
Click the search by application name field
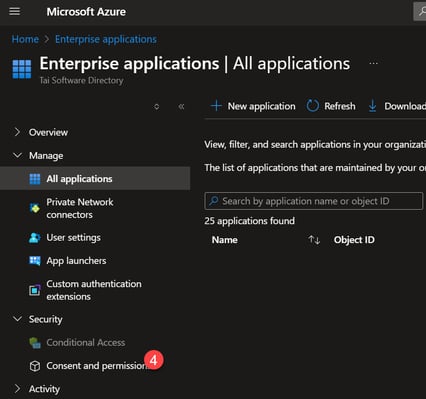pos(314,201)
